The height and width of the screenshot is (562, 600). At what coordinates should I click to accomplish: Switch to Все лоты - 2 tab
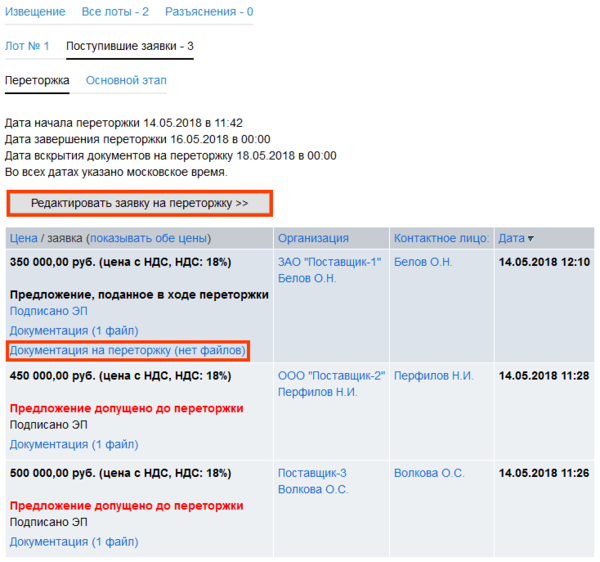[115, 12]
